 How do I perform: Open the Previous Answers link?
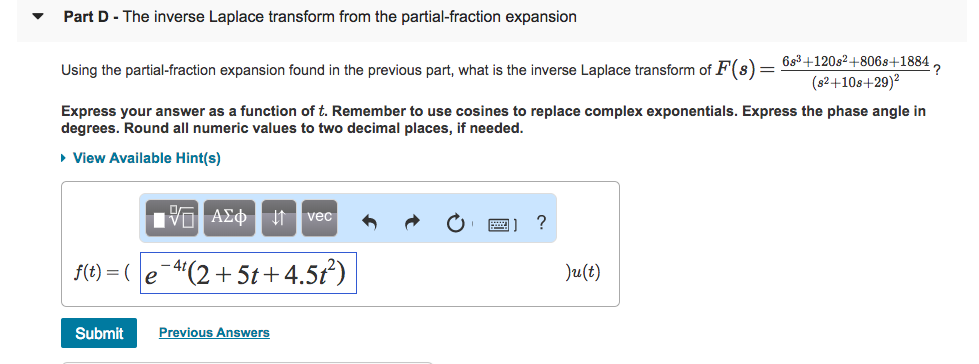point(214,333)
